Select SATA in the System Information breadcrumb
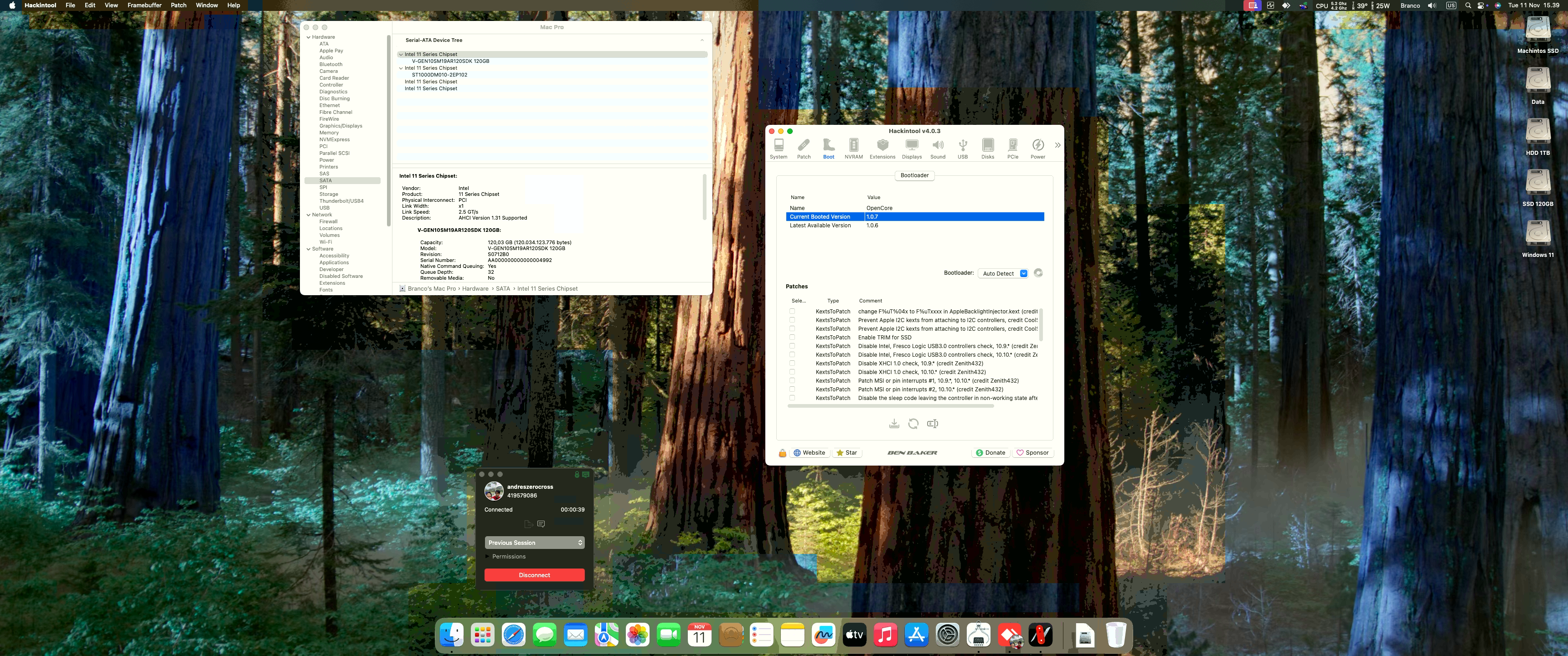Image resolution: width=1568 pixels, height=656 pixels. coord(502,289)
